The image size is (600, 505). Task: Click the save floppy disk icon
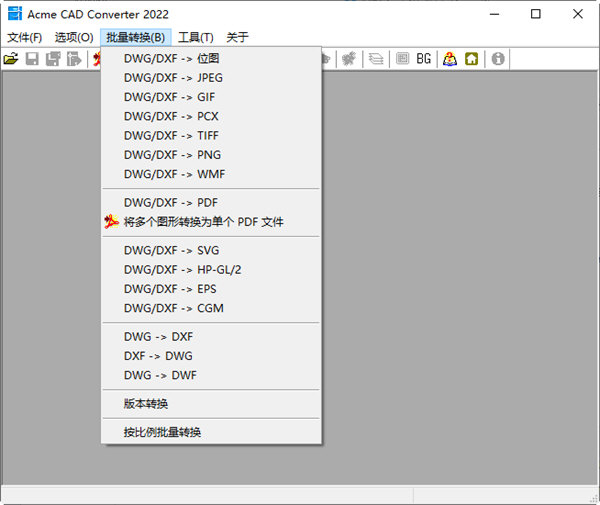point(32,59)
